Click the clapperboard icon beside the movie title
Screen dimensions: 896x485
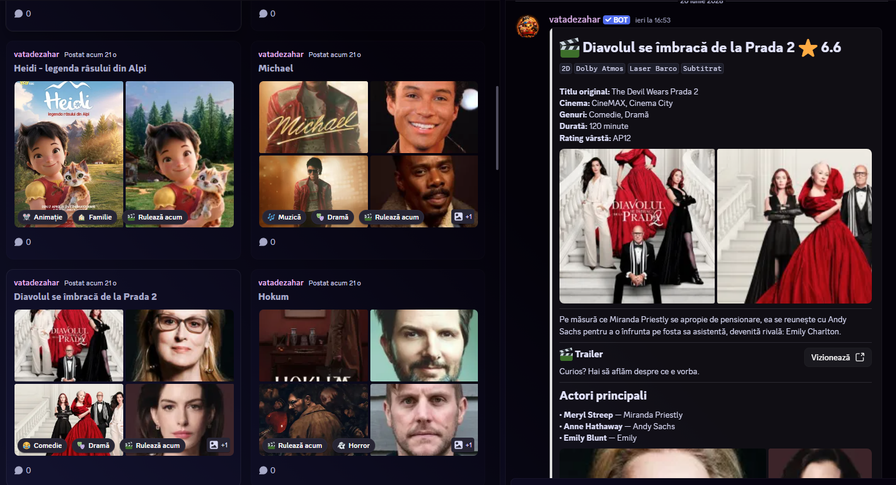tap(569, 47)
